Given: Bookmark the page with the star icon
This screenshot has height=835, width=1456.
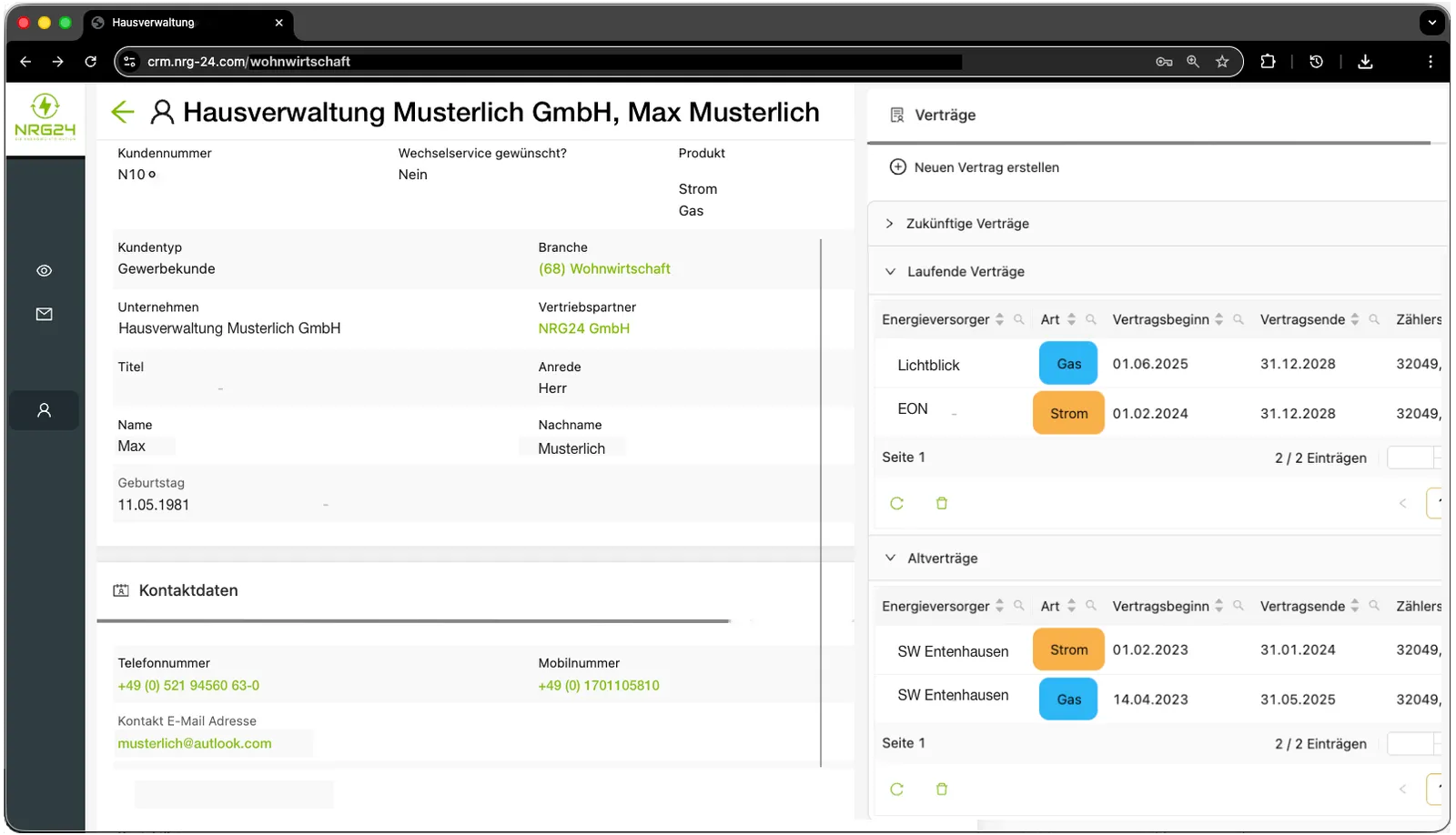Looking at the screenshot, I should click(x=1222, y=62).
